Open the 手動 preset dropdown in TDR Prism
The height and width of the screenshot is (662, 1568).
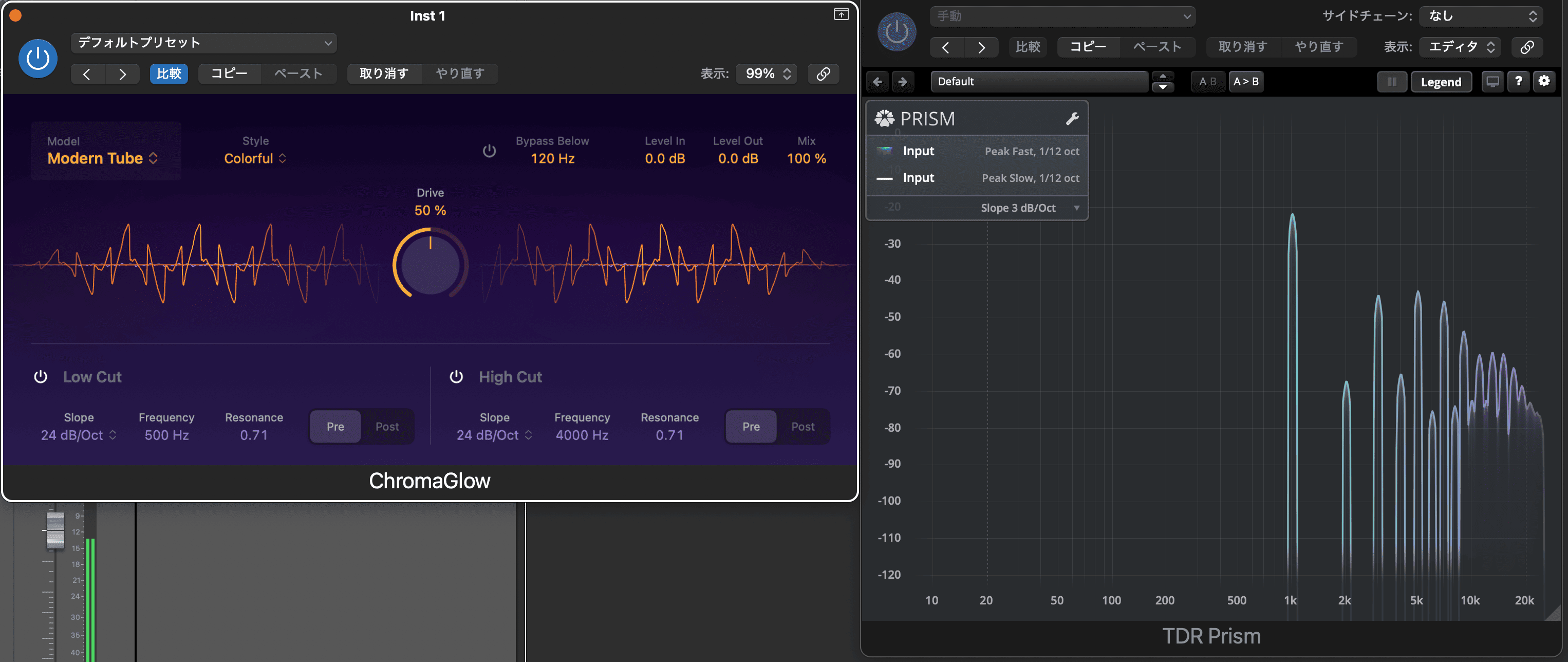[1063, 16]
